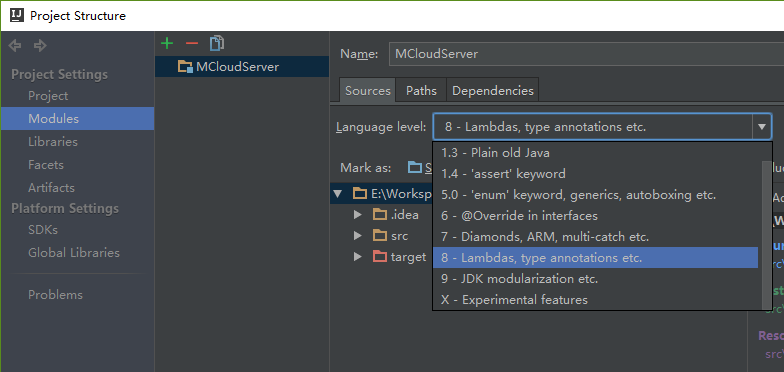Expand the target folder tree node
Screen dimensions: 784x372
[358, 257]
